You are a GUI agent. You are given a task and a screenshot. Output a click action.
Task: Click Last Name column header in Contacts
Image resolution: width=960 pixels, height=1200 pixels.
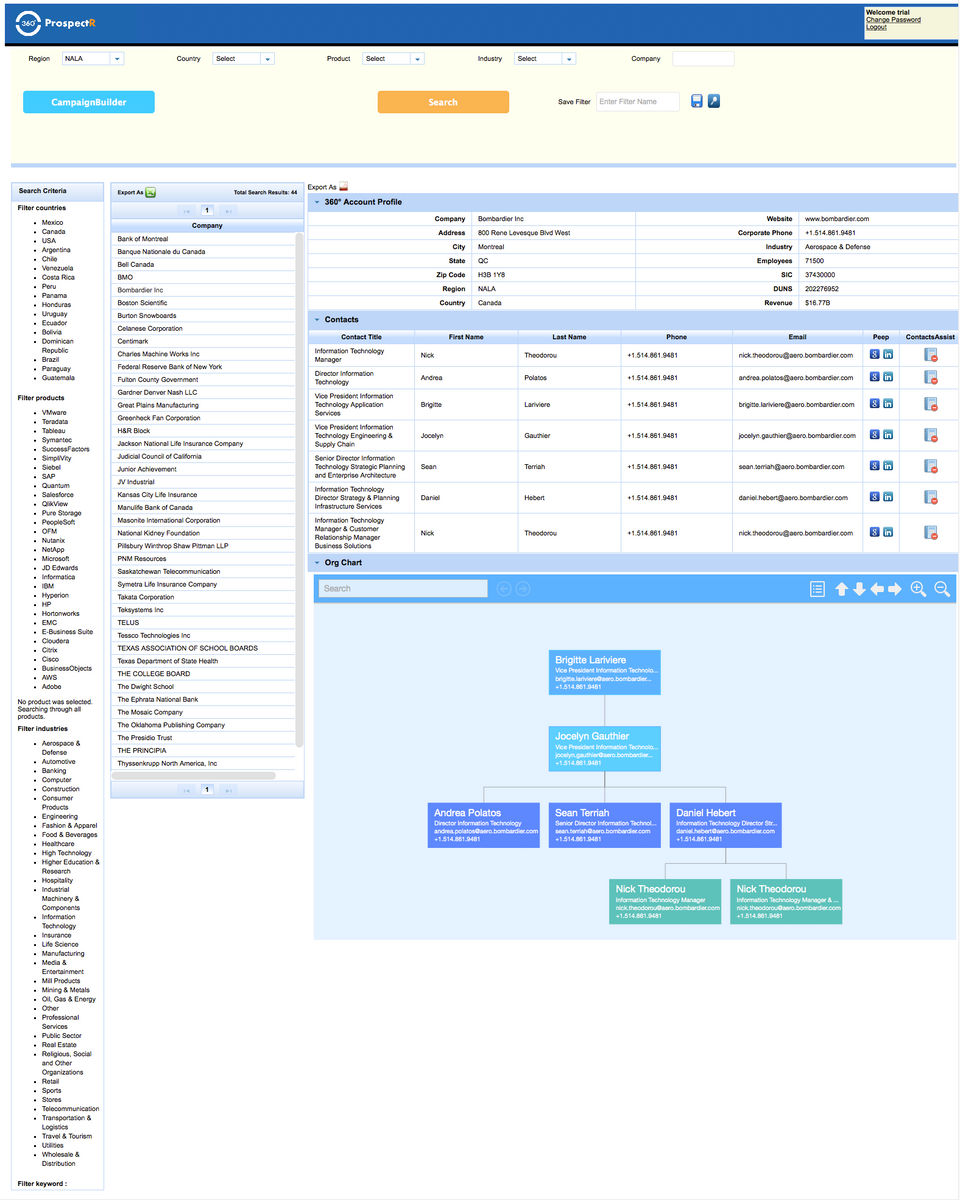(569, 337)
